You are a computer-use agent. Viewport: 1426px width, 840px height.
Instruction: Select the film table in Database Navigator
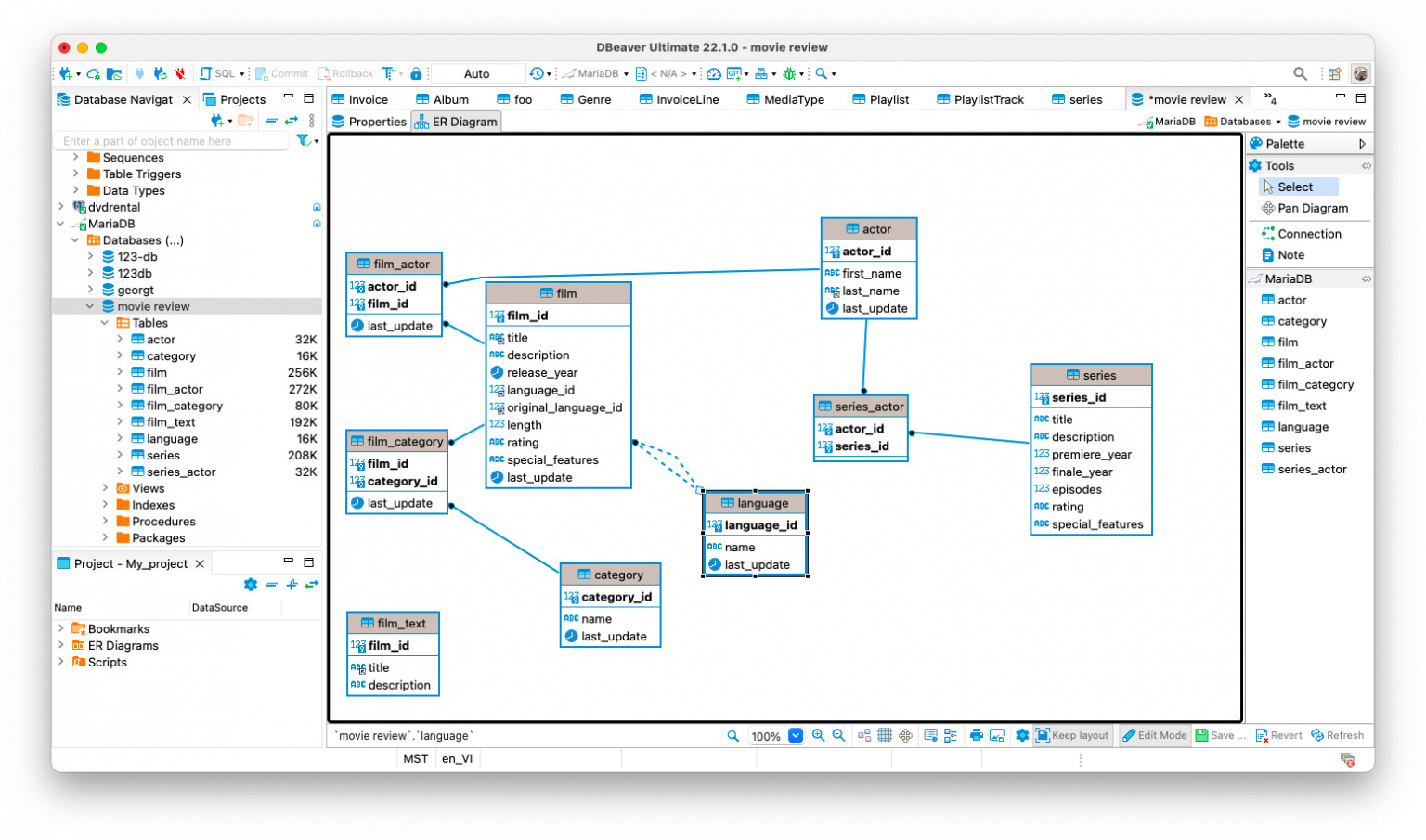pyautogui.click(x=159, y=371)
